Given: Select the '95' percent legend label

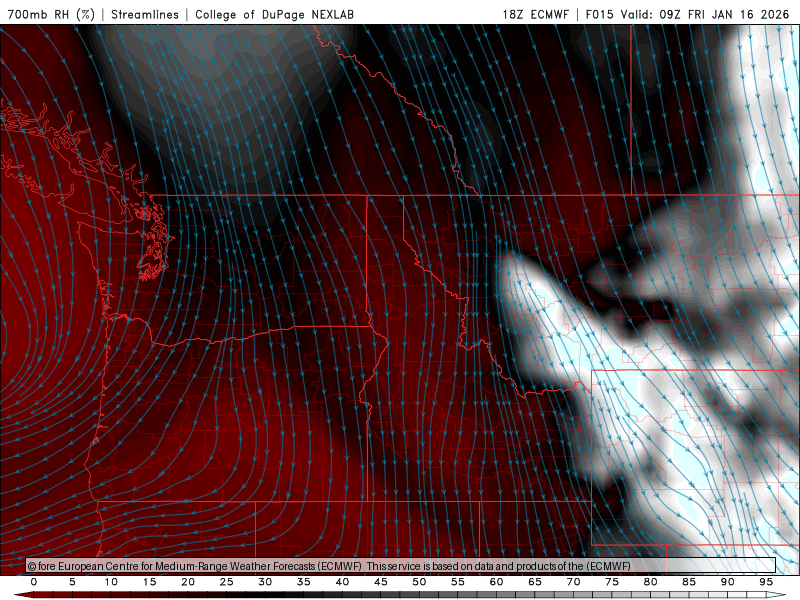Looking at the screenshot, I should coord(766,582).
